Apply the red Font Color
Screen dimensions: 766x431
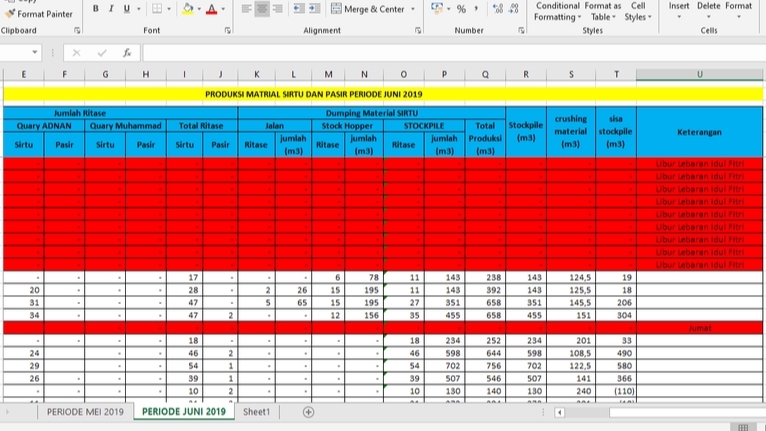212,8
